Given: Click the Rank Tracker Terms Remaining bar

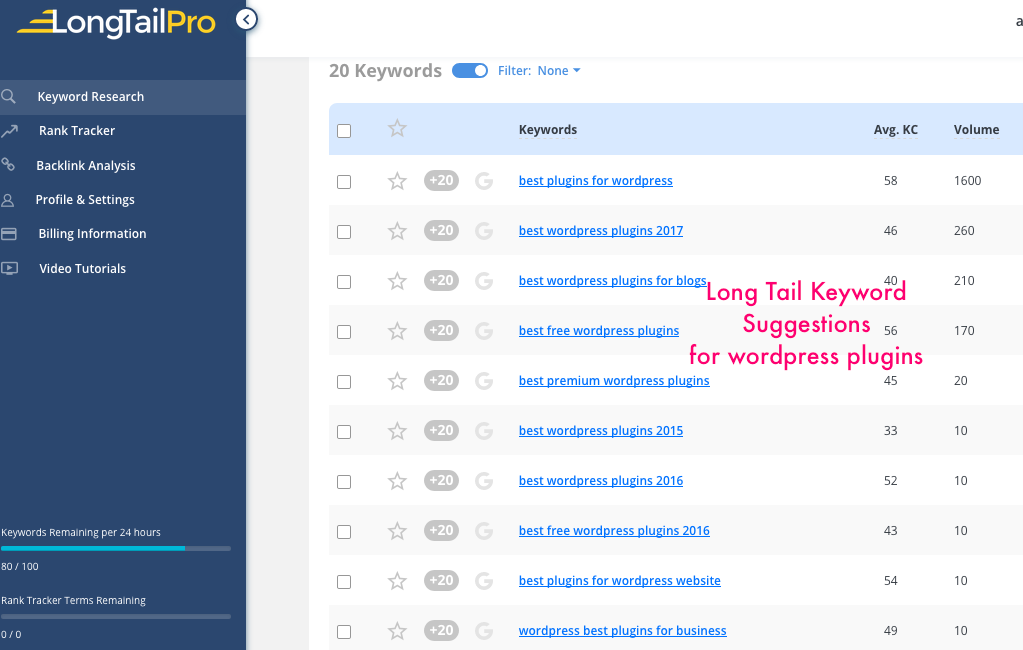Looking at the screenshot, I should [x=116, y=616].
